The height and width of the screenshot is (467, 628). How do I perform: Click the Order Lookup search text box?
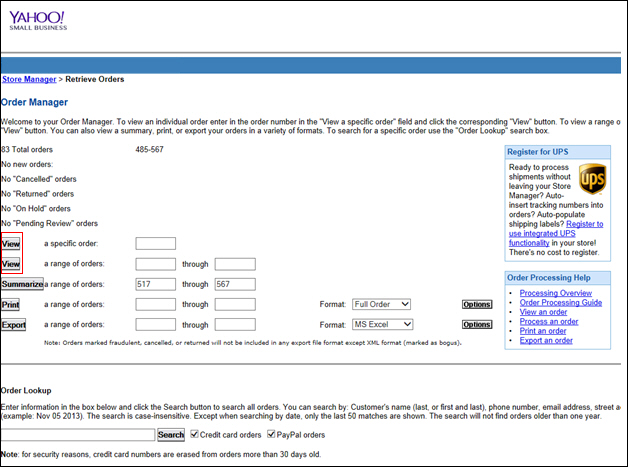pos(78,435)
